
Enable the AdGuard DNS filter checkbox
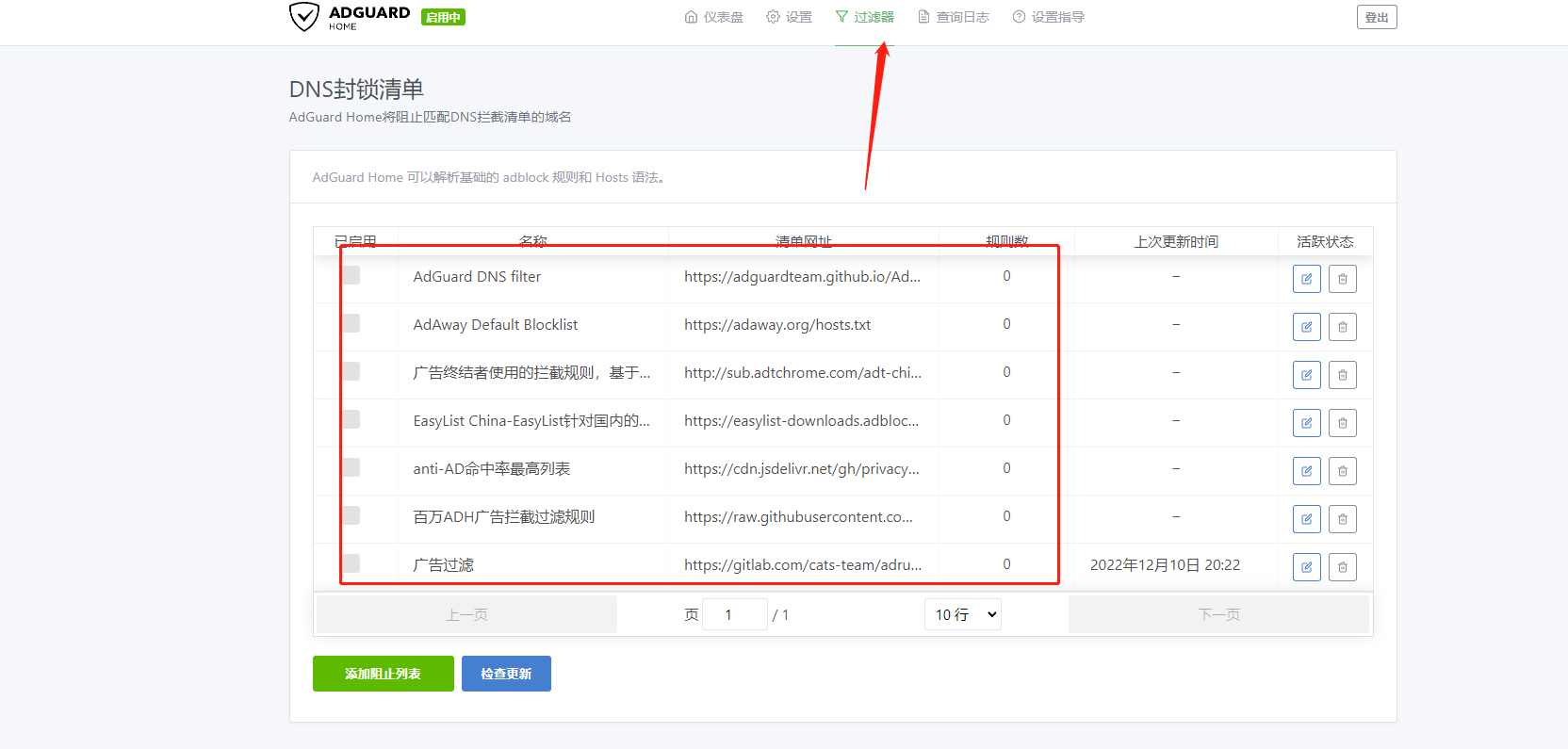[x=351, y=275]
